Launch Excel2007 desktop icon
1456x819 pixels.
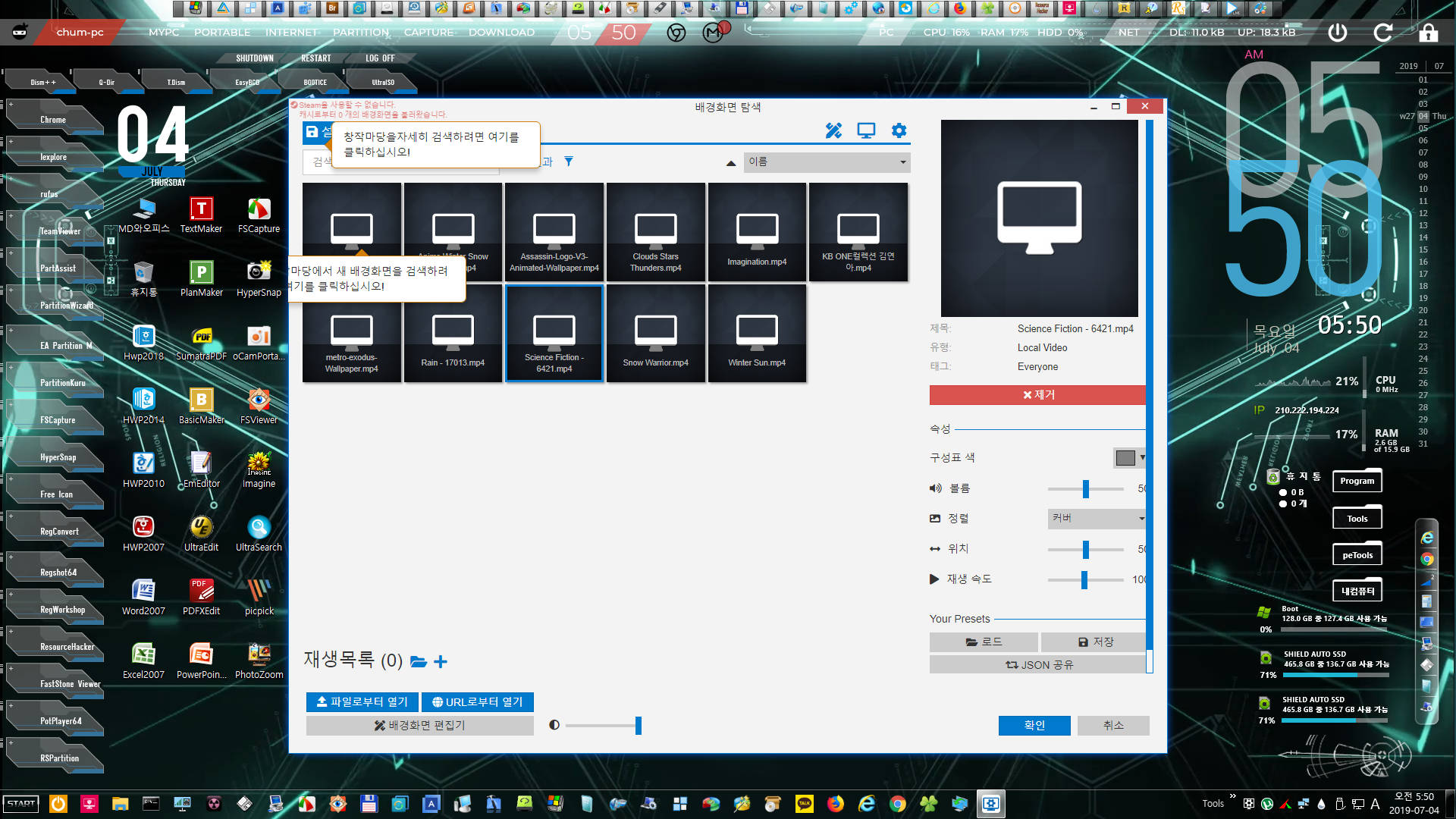pyautogui.click(x=143, y=661)
